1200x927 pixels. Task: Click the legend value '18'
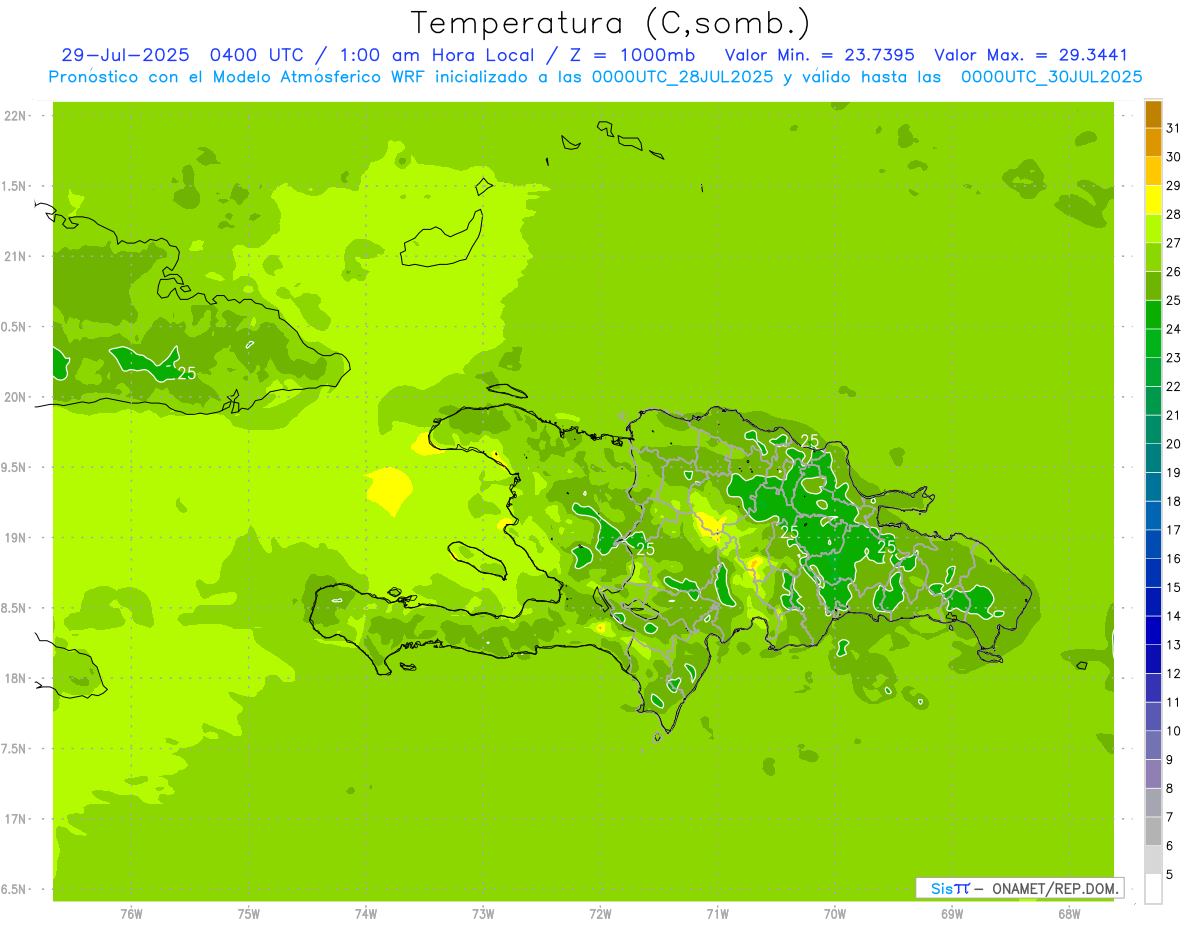(1173, 501)
